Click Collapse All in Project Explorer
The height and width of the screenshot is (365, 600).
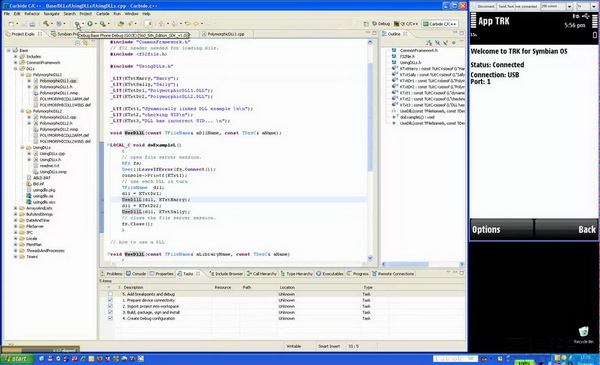pos(78,43)
